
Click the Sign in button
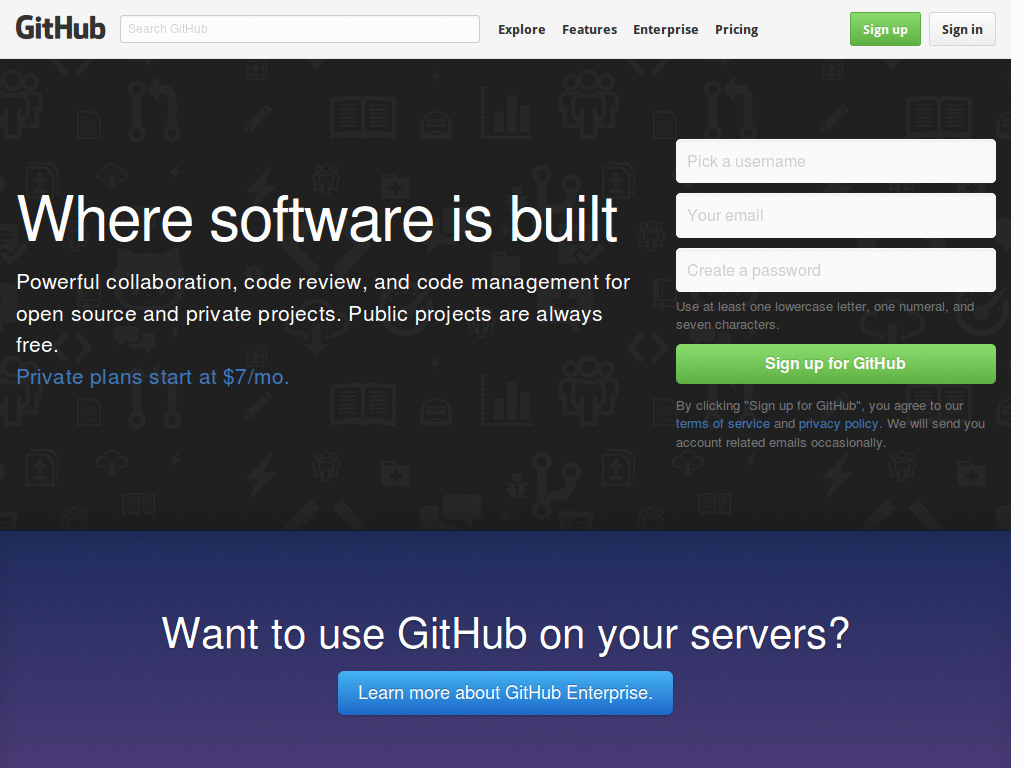[961, 29]
